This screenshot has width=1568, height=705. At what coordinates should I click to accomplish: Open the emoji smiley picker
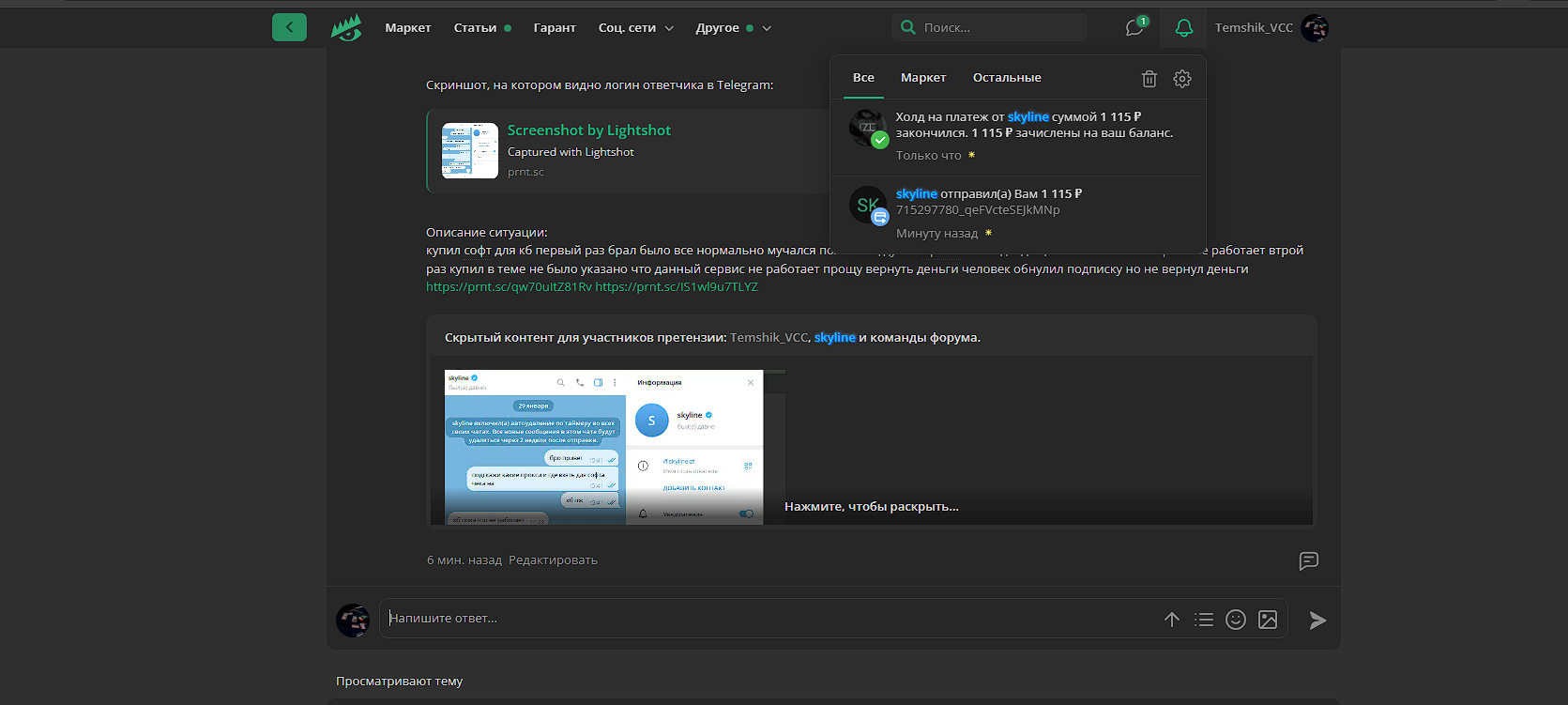(1236, 620)
